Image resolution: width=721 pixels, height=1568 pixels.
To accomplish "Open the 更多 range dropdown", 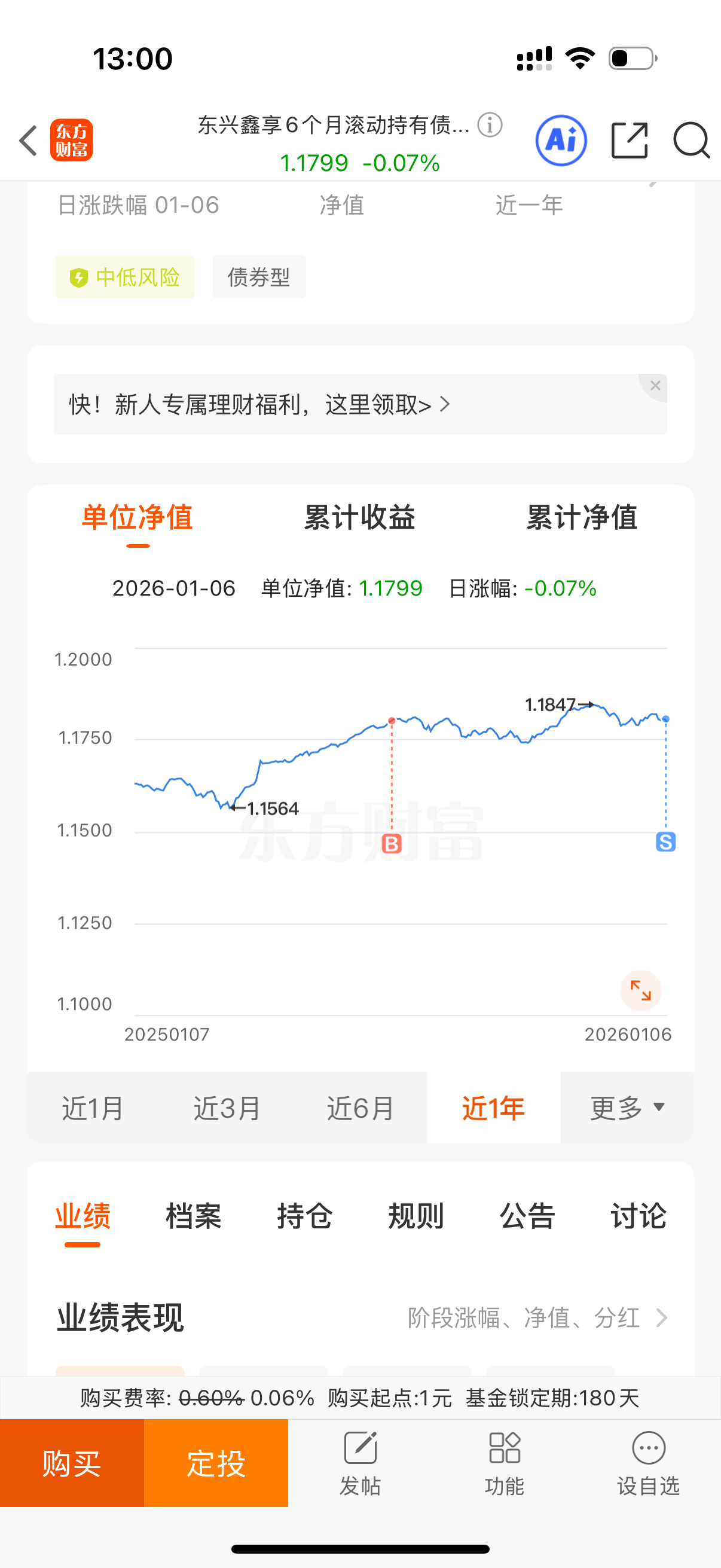I will [627, 1108].
